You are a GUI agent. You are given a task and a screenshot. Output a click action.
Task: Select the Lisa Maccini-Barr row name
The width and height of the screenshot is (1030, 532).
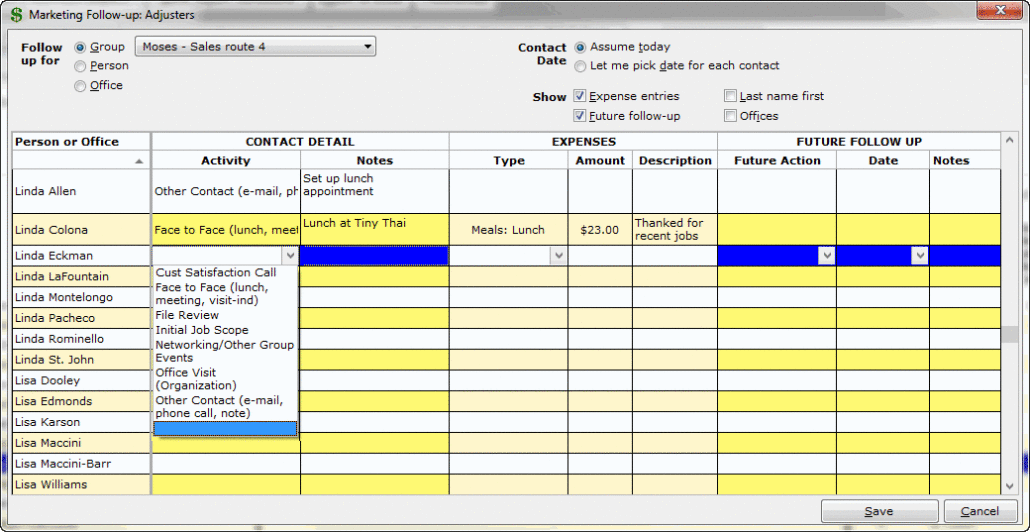click(x=62, y=464)
